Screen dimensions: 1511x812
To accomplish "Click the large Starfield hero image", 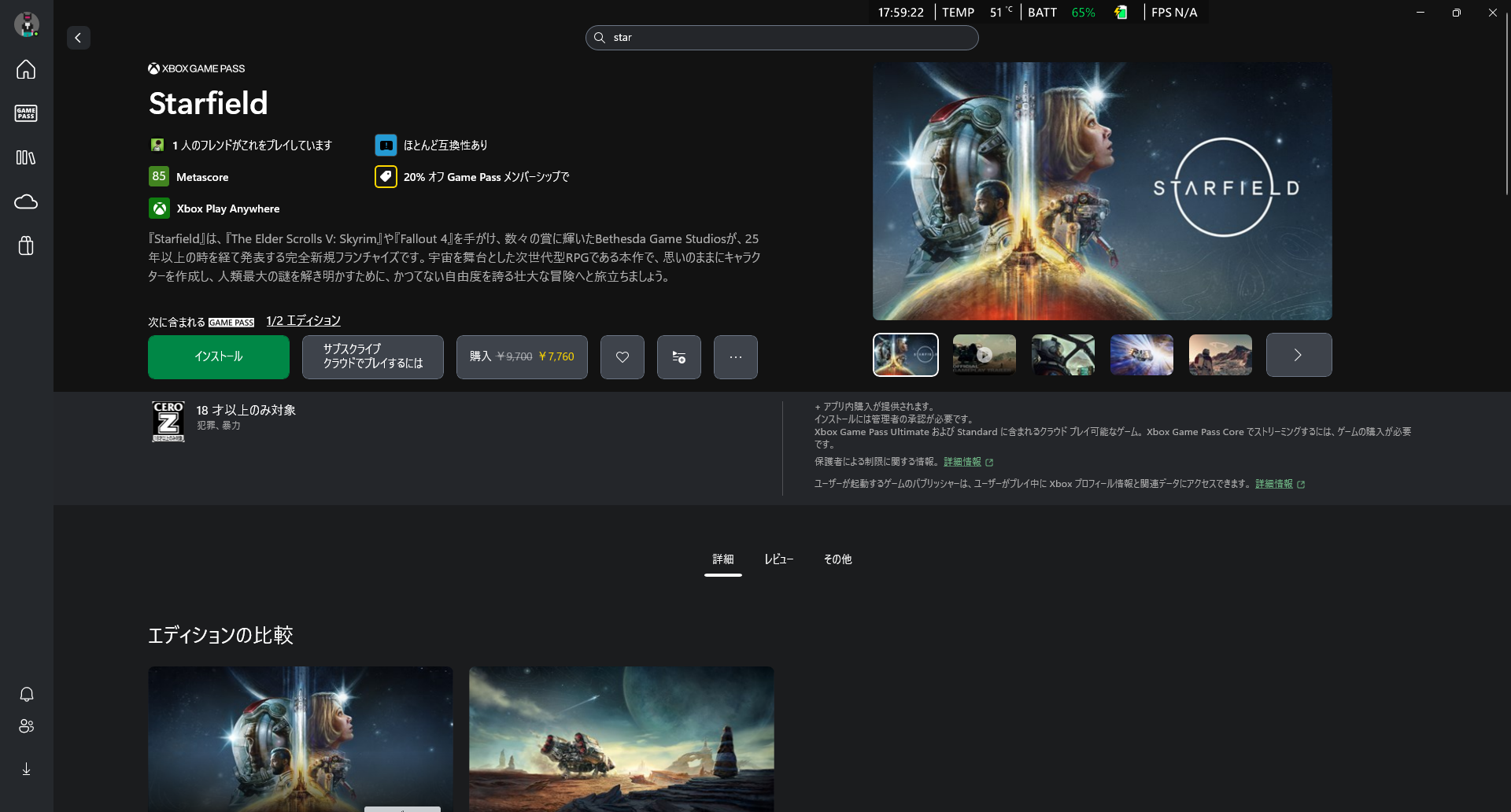I will tap(1103, 191).
